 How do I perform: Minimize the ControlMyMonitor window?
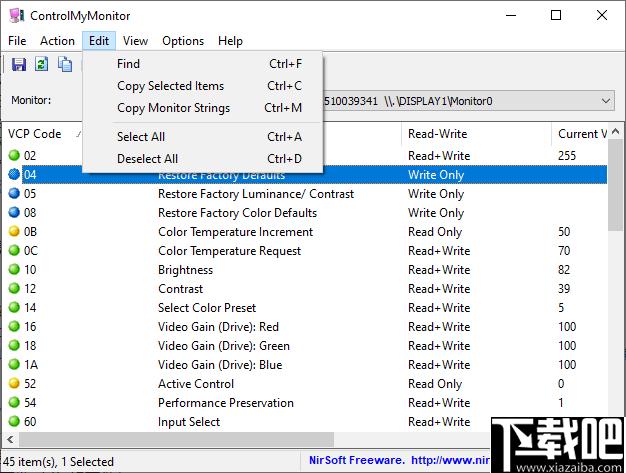[x=511, y=16]
